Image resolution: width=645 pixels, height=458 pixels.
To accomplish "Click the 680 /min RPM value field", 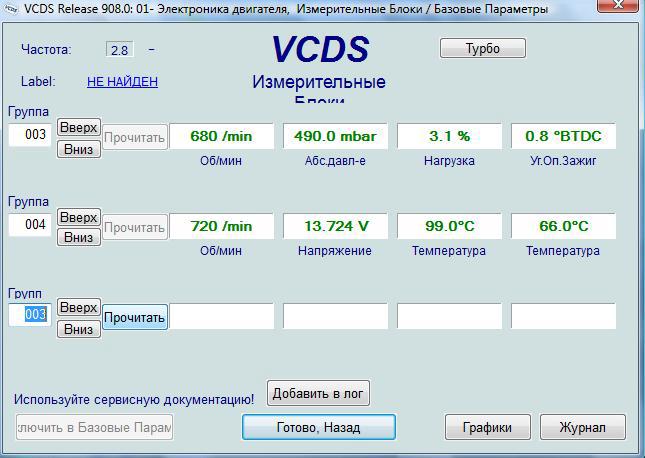I will pyautogui.click(x=221, y=136).
